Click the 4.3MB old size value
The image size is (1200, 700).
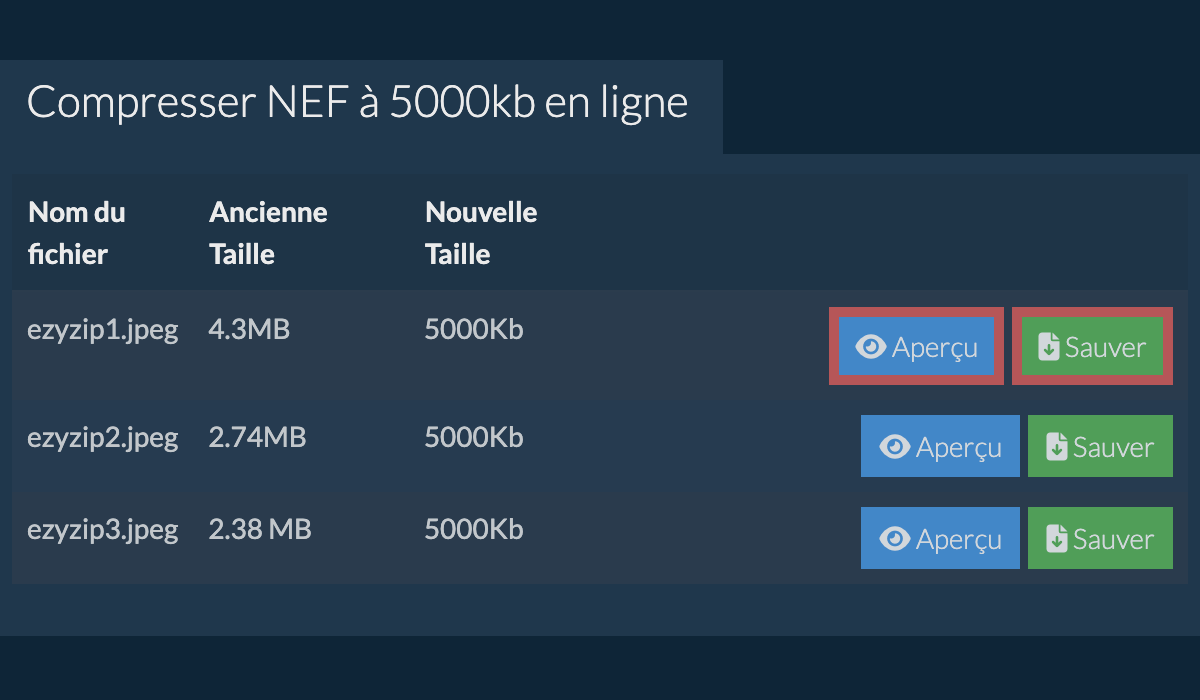pos(249,330)
